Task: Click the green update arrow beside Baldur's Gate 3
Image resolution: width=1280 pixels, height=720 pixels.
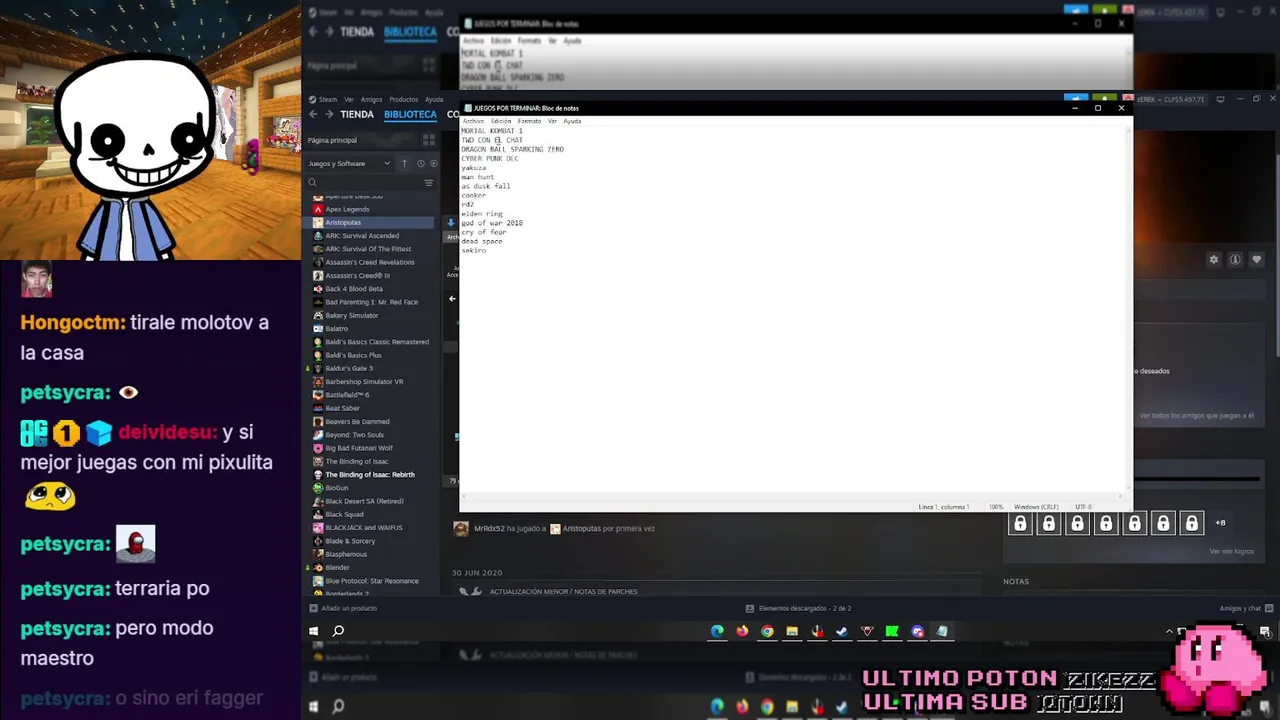Action: 308,368
